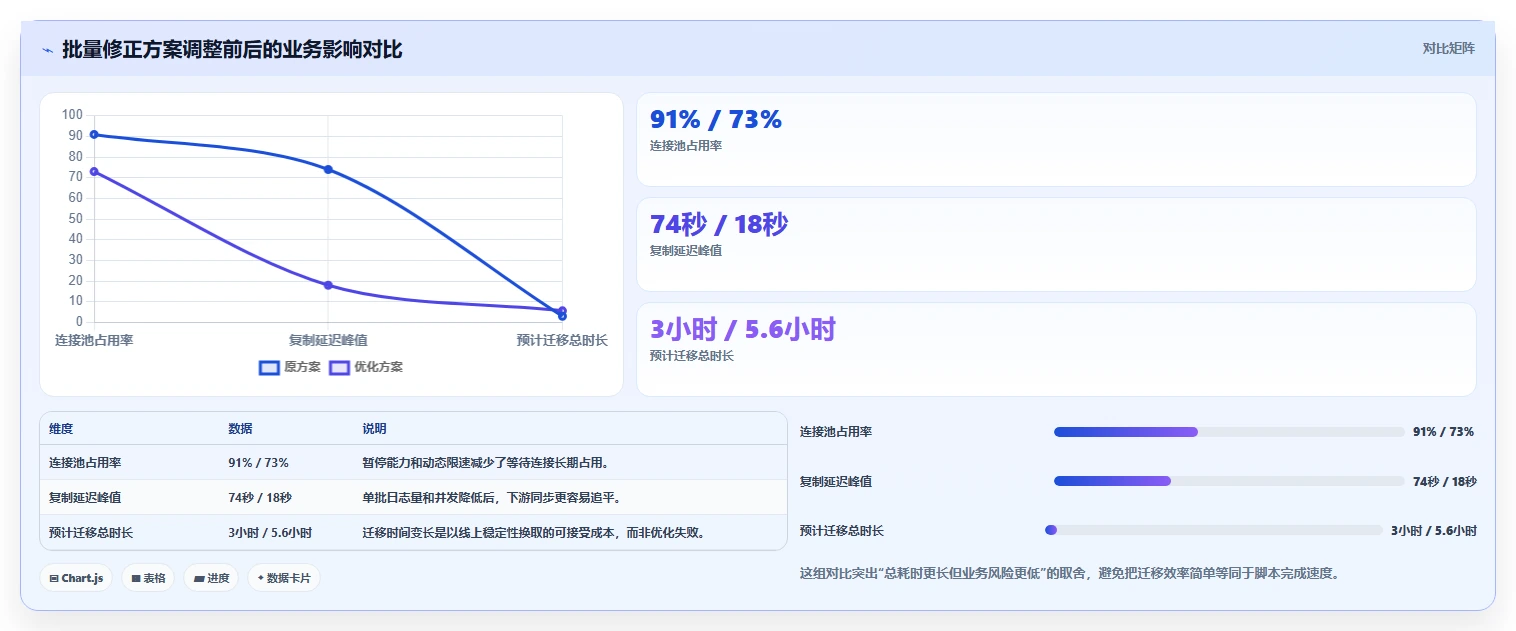Click the 91% / 73% value beside the progress bar
1516x631 pixels.
click(x=1443, y=432)
